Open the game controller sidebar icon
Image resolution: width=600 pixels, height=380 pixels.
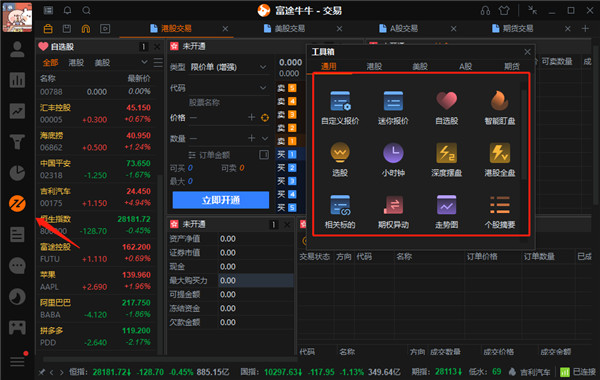click(17, 328)
